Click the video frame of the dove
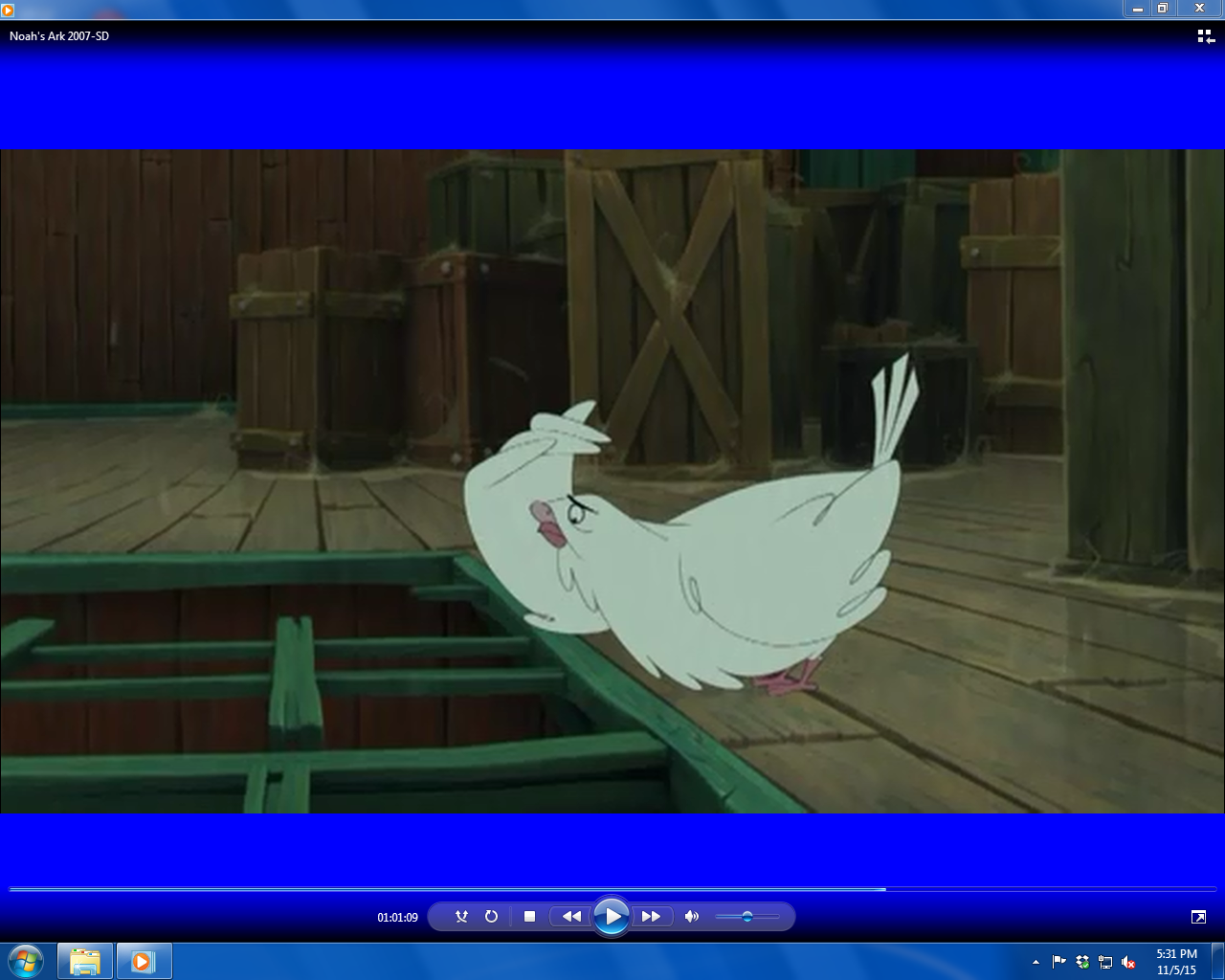Image resolution: width=1225 pixels, height=980 pixels. [x=612, y=480]
